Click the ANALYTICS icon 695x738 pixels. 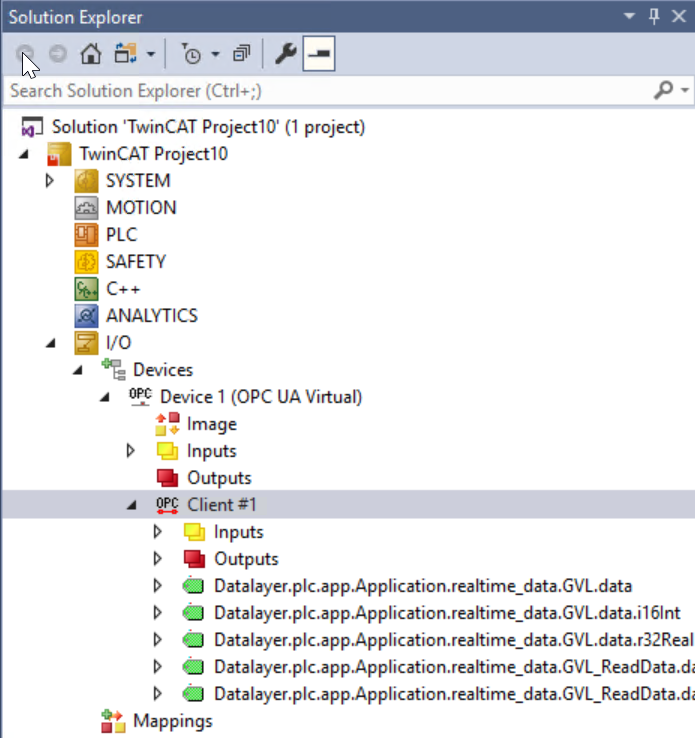(x=86, y=316)
